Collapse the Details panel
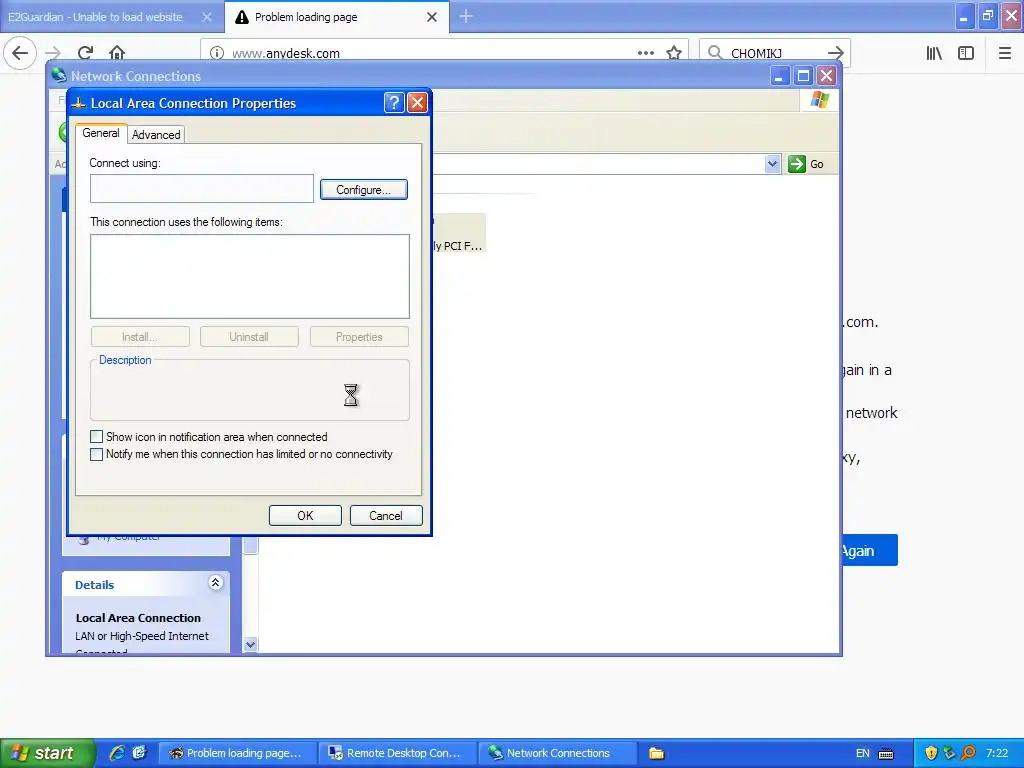 click(x=216, y=583)
